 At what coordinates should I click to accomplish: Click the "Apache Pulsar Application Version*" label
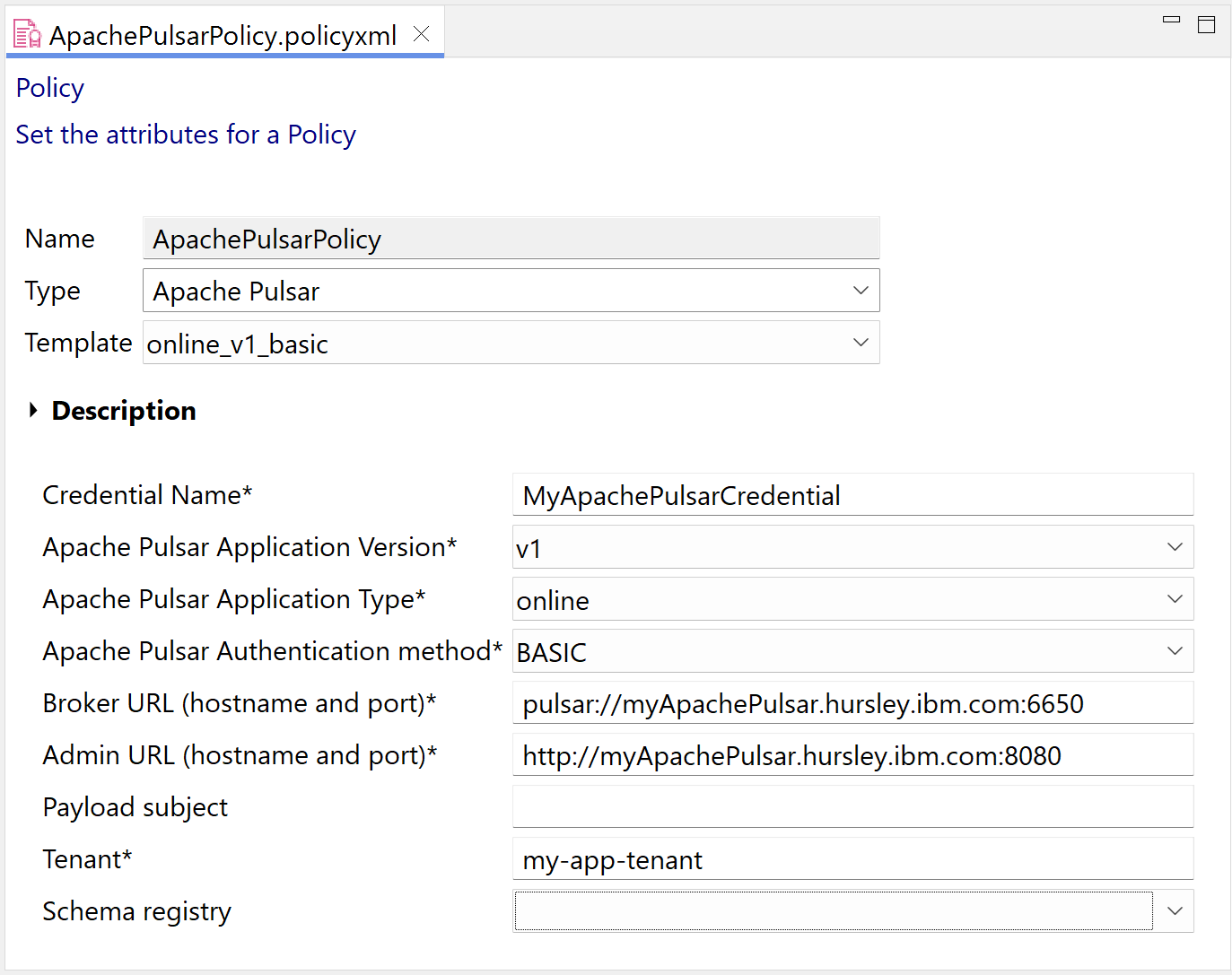click(250, 547)
